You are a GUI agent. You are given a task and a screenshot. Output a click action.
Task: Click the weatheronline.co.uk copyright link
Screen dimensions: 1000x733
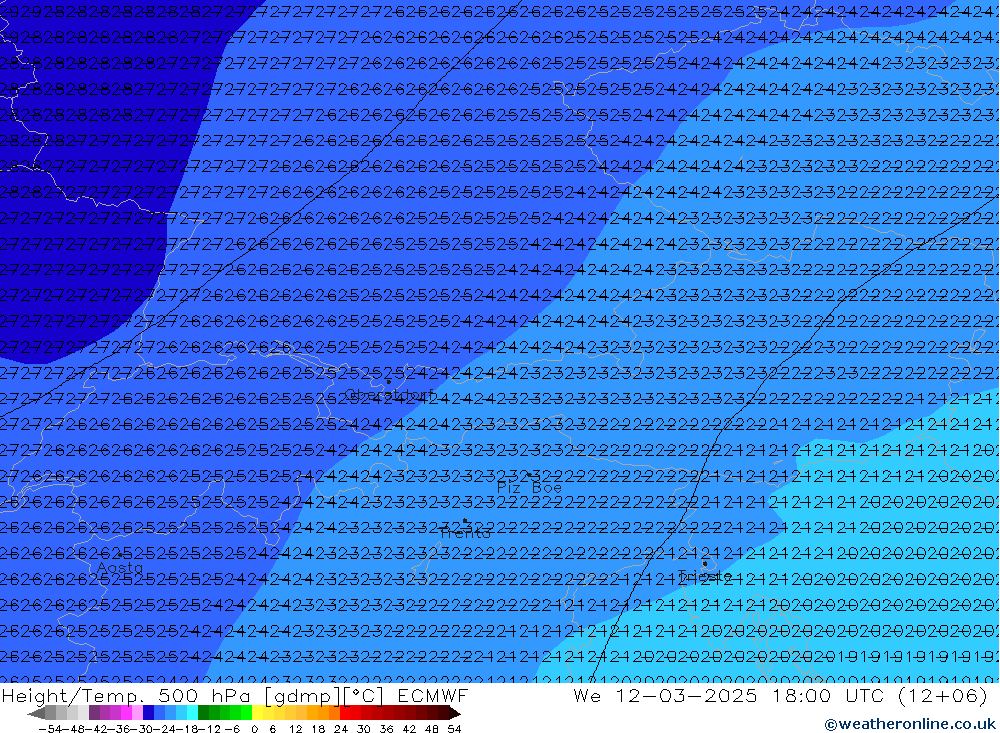909,724
